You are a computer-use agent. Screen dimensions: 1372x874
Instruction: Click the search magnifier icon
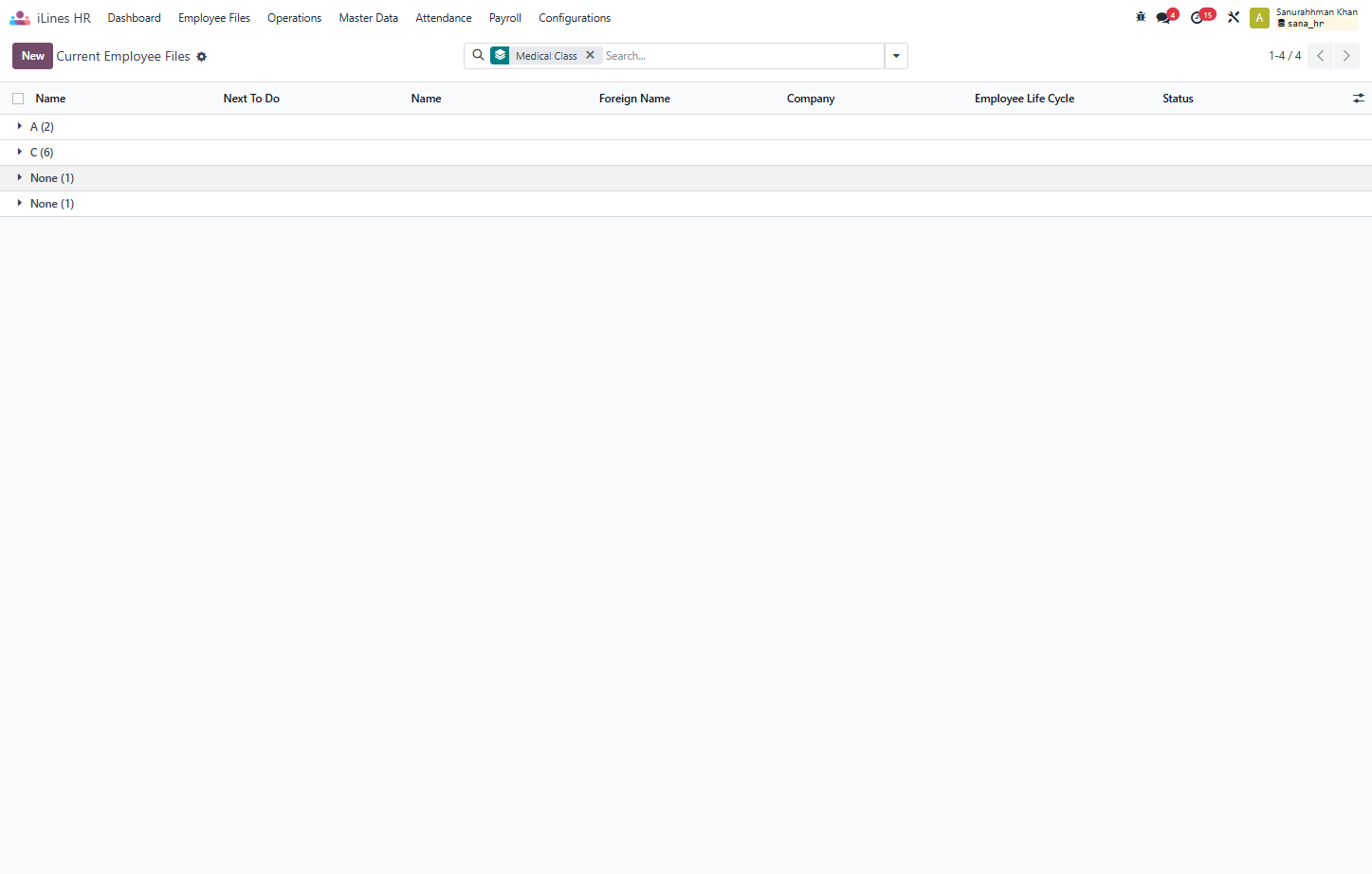click(x=478, y=56)
